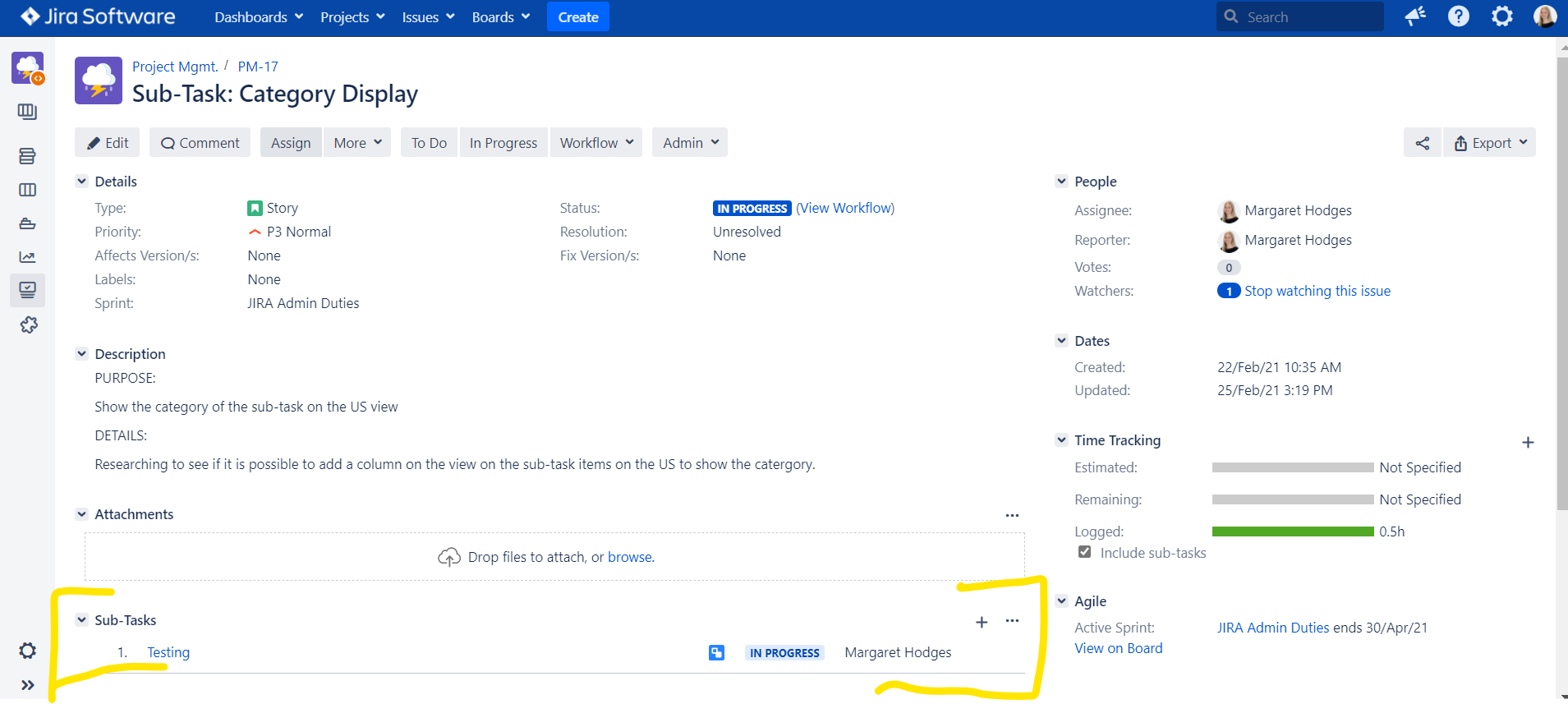Image resolution: width=1568 pixels, height=704 pixels.
Task: Click the Logged time progress bar
Action: 1293,531
